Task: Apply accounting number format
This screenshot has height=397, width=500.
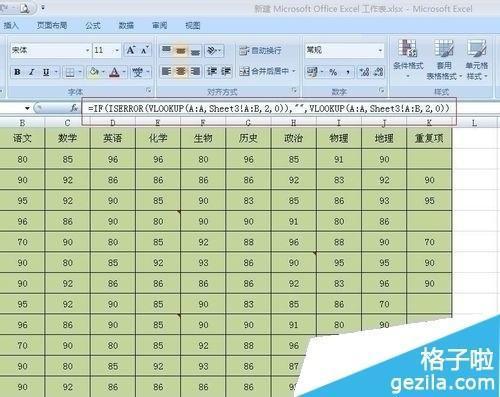Action: (312, 72)
